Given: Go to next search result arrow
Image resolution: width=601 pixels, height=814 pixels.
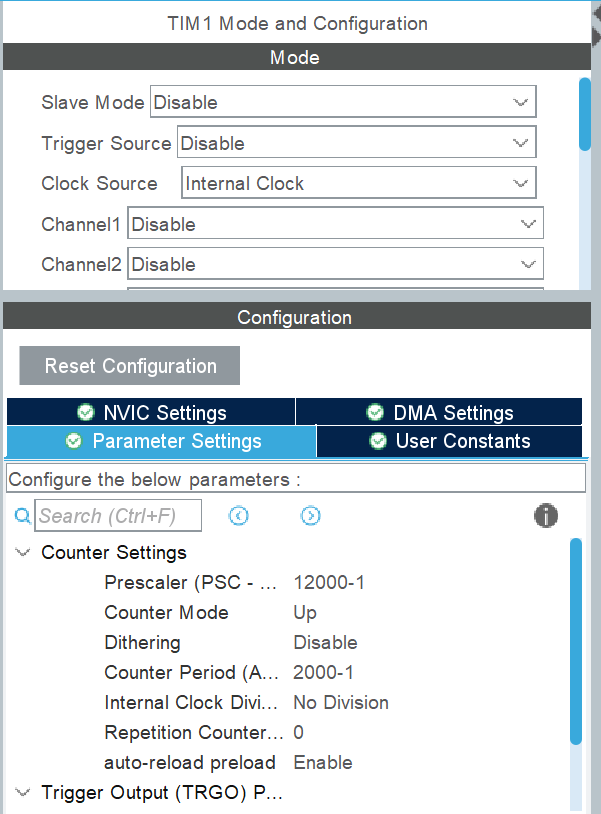Looking at the screenshot, I should pos(311,516).
